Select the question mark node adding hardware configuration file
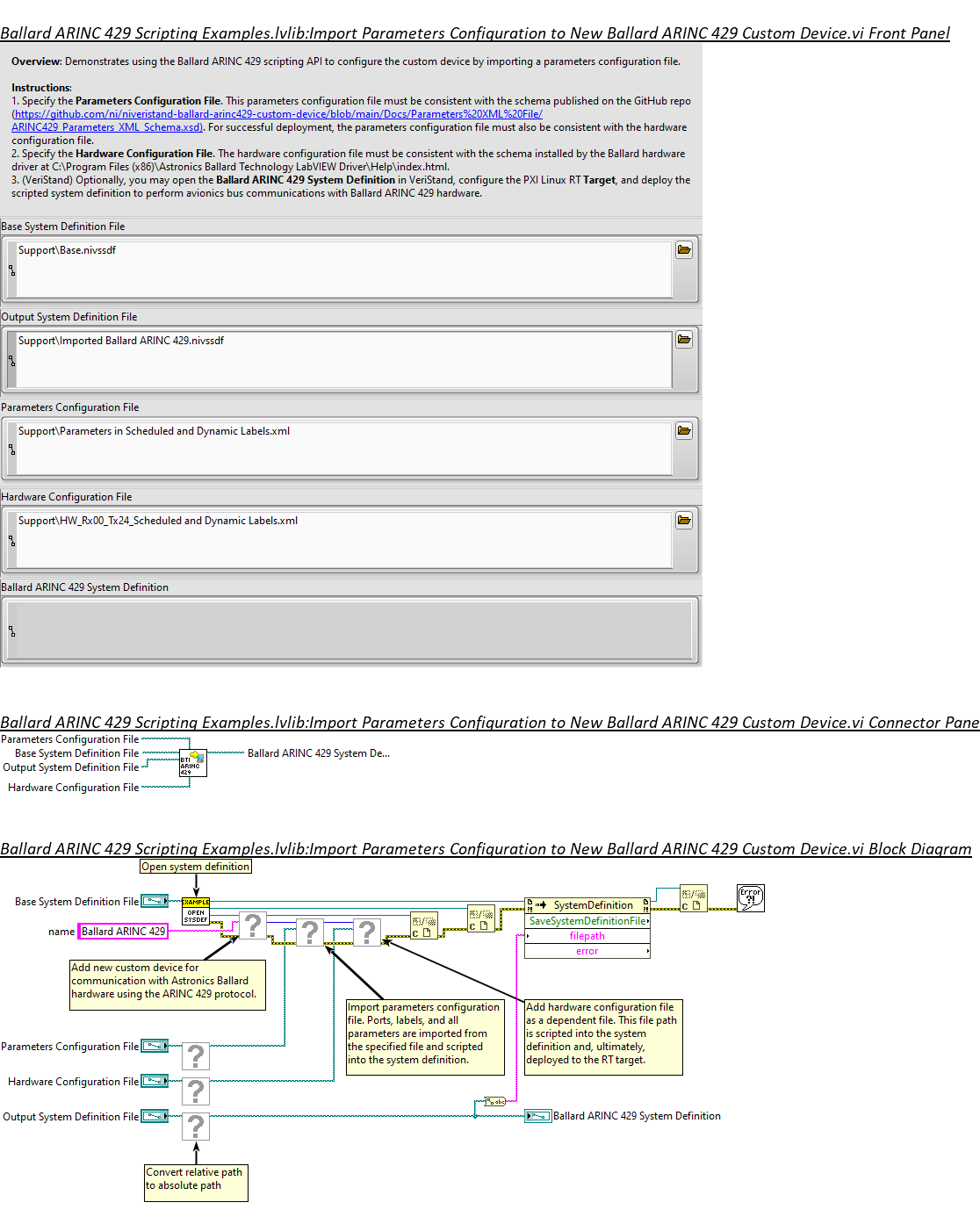This screenshot has height=1224, width=980. [367, 932]
